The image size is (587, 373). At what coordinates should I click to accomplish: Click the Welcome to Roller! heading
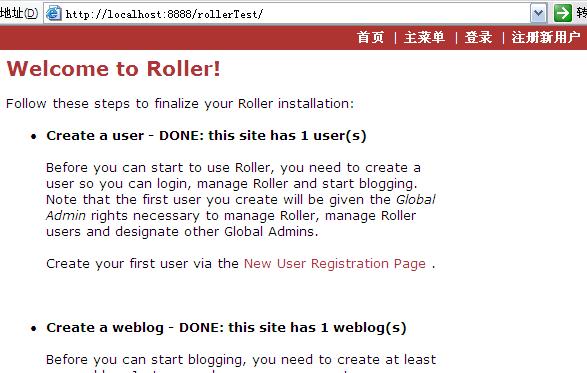(x=114, y=69)
